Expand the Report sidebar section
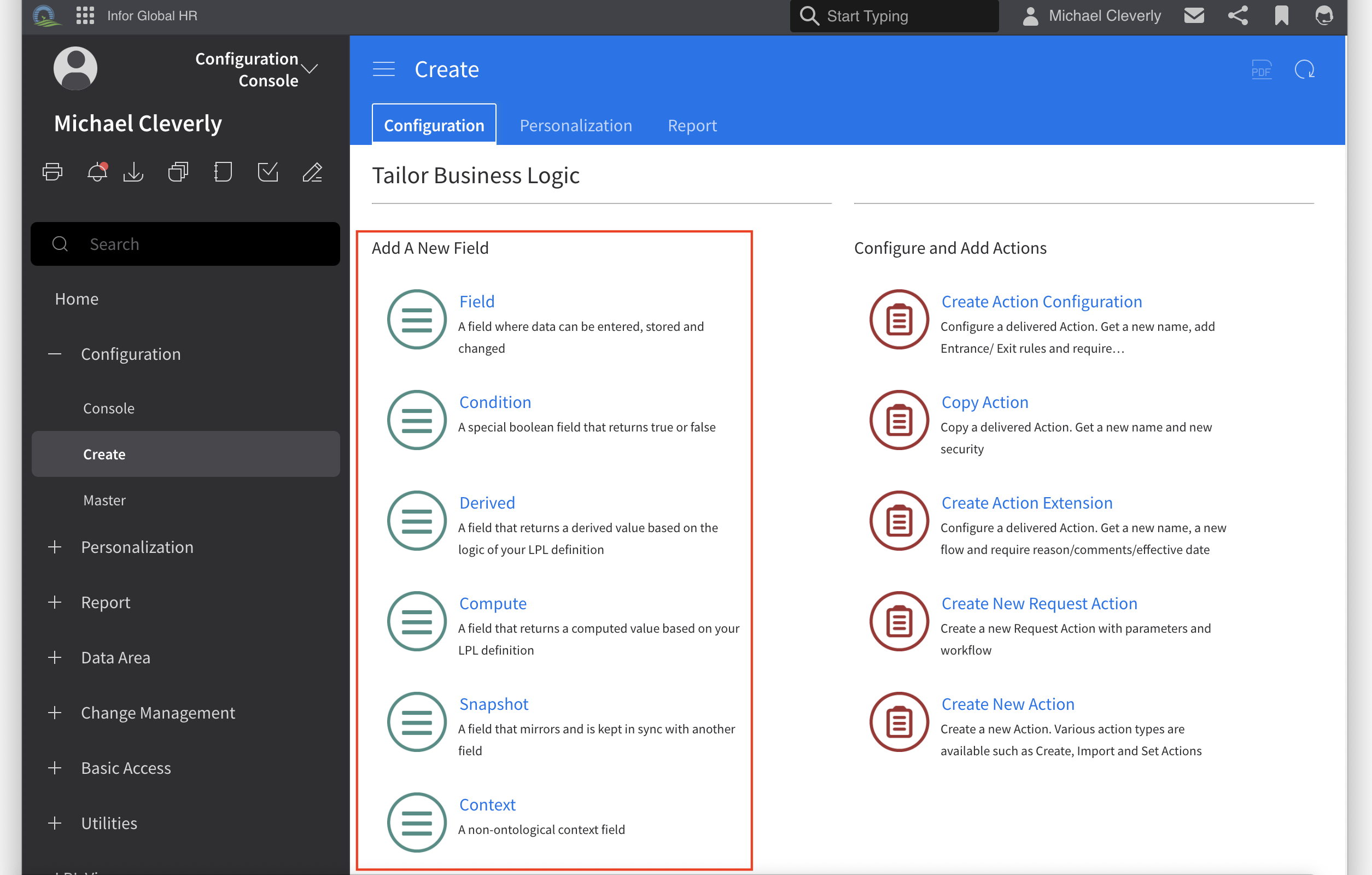 pyautogui.click(x=55, y=603)
